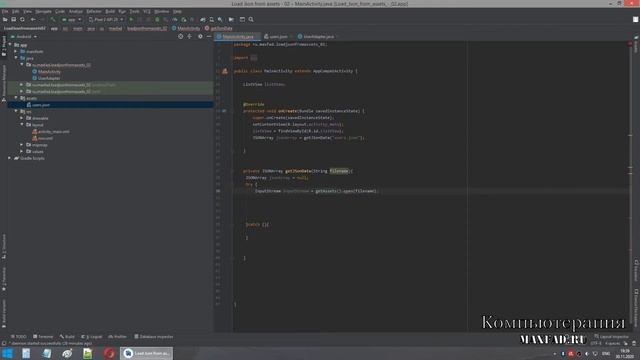The width and height of the screenshot is (640, 360).
Task: Click the Debug app bug icon
Action: tap(157, 19)
